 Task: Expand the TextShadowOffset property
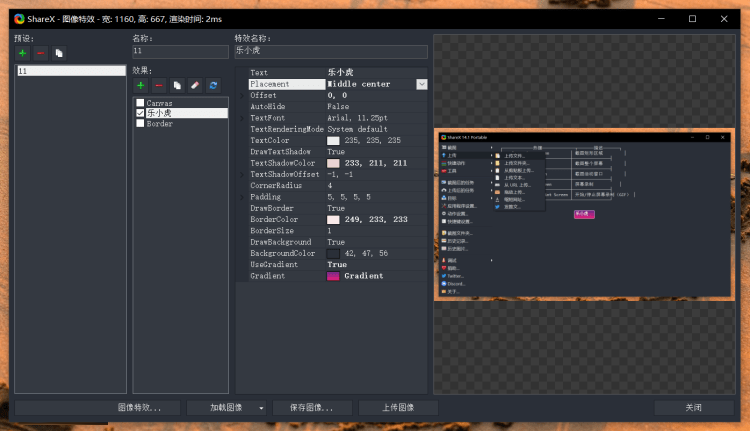point(242,175)
